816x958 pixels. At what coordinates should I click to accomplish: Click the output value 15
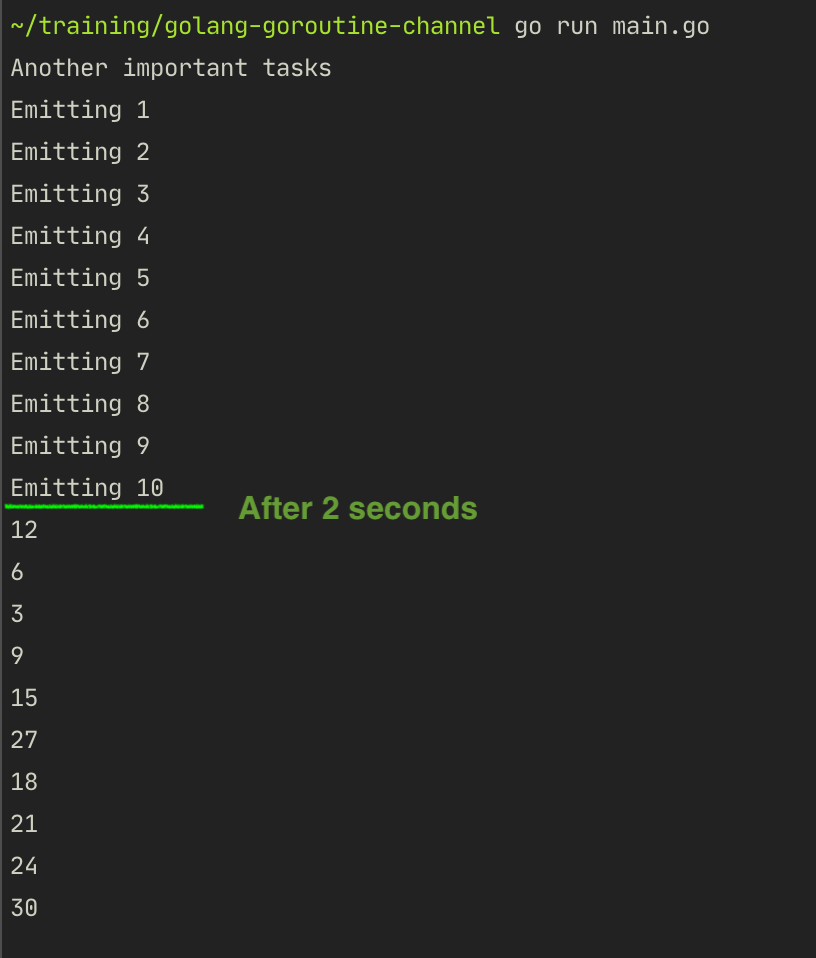pyautogui.click(x=24, y=698)
